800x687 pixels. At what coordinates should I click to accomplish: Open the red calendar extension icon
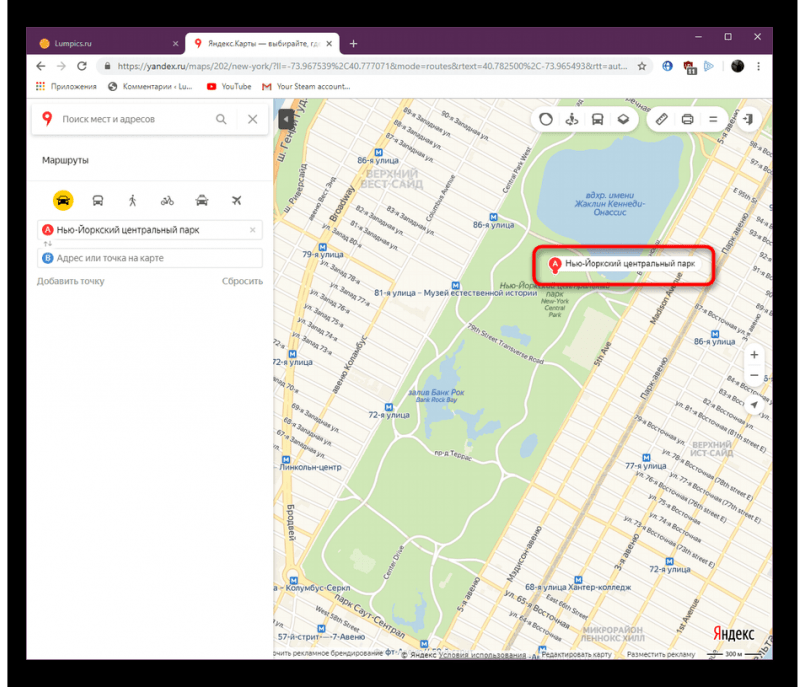pos(689,67)
